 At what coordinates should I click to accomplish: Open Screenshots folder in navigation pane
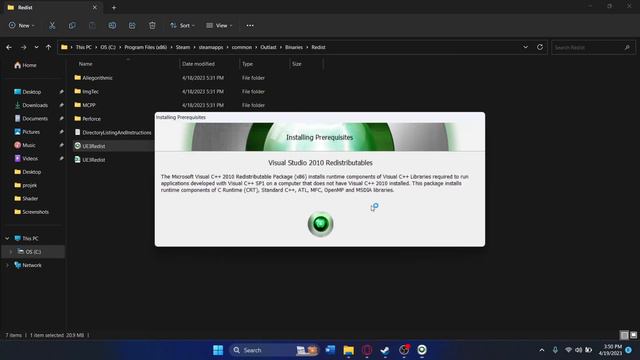[31, 212]
